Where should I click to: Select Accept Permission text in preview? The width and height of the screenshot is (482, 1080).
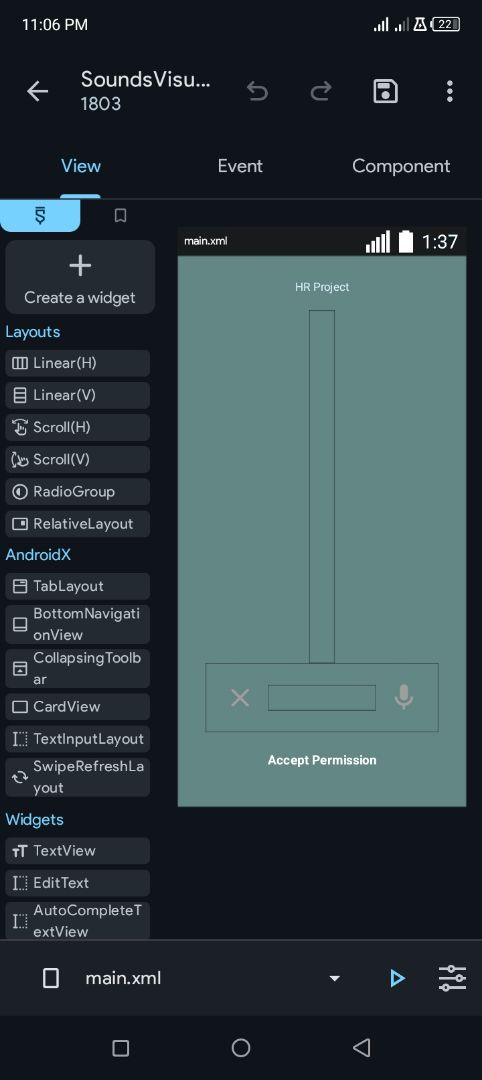(322, 760)
